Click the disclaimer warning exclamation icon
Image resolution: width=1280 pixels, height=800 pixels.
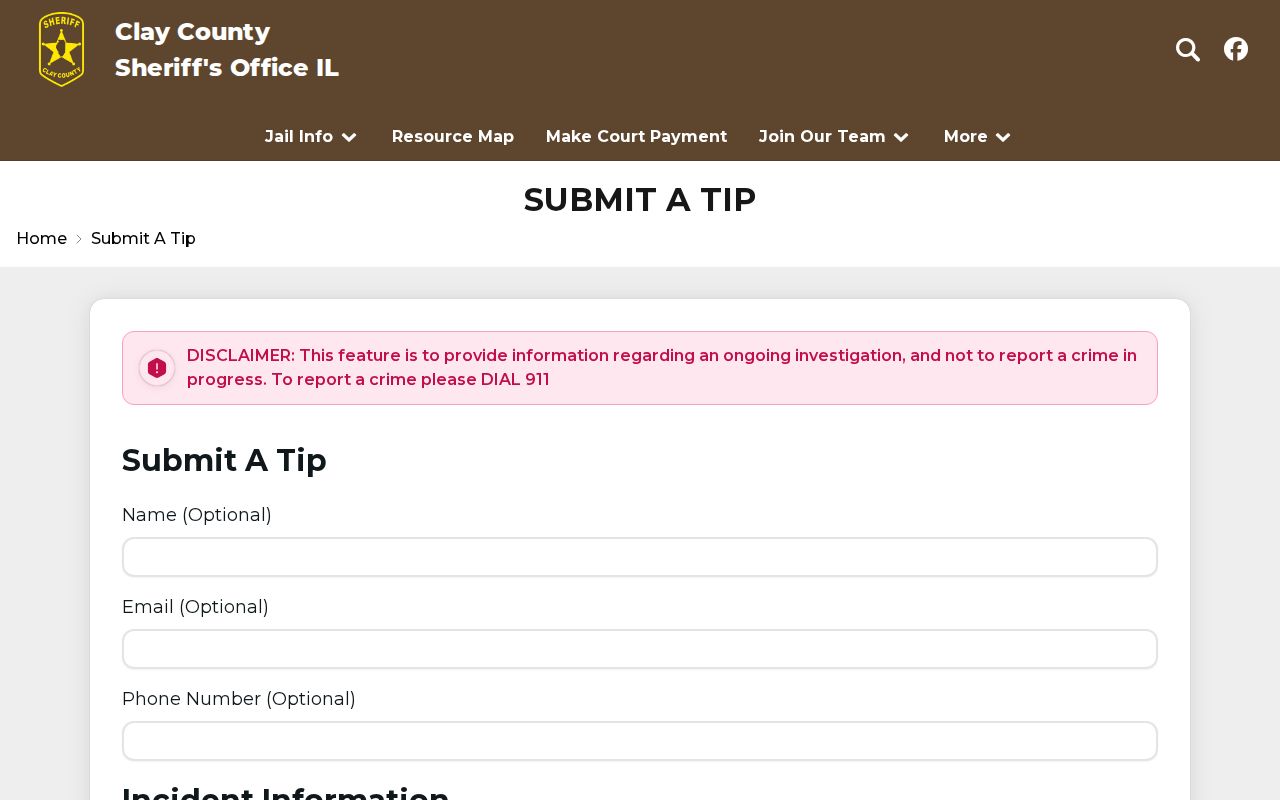157,368
